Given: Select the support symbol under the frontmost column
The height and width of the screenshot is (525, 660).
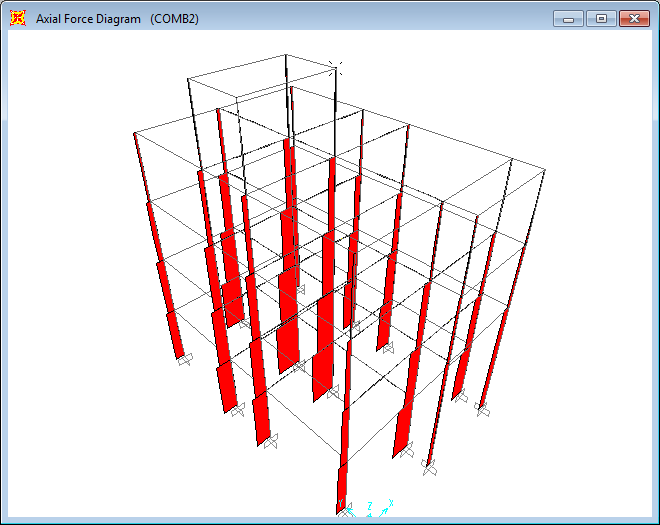Looking at the screenshot, I should tap(344, 510).
